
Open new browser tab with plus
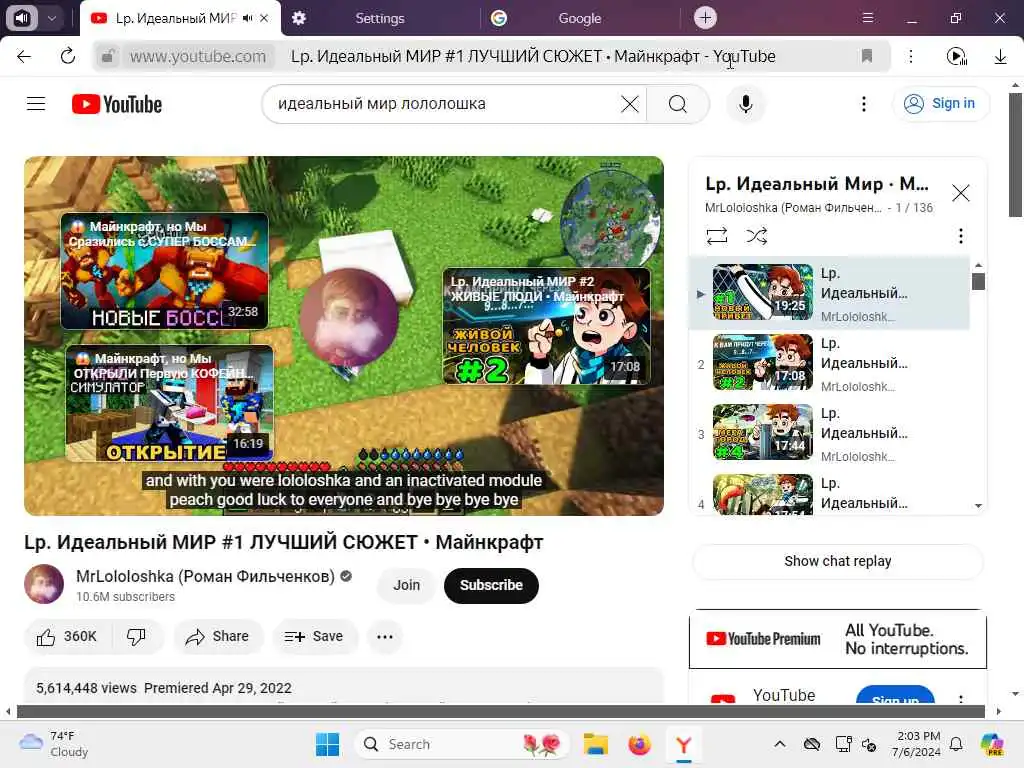coord(705,18)
